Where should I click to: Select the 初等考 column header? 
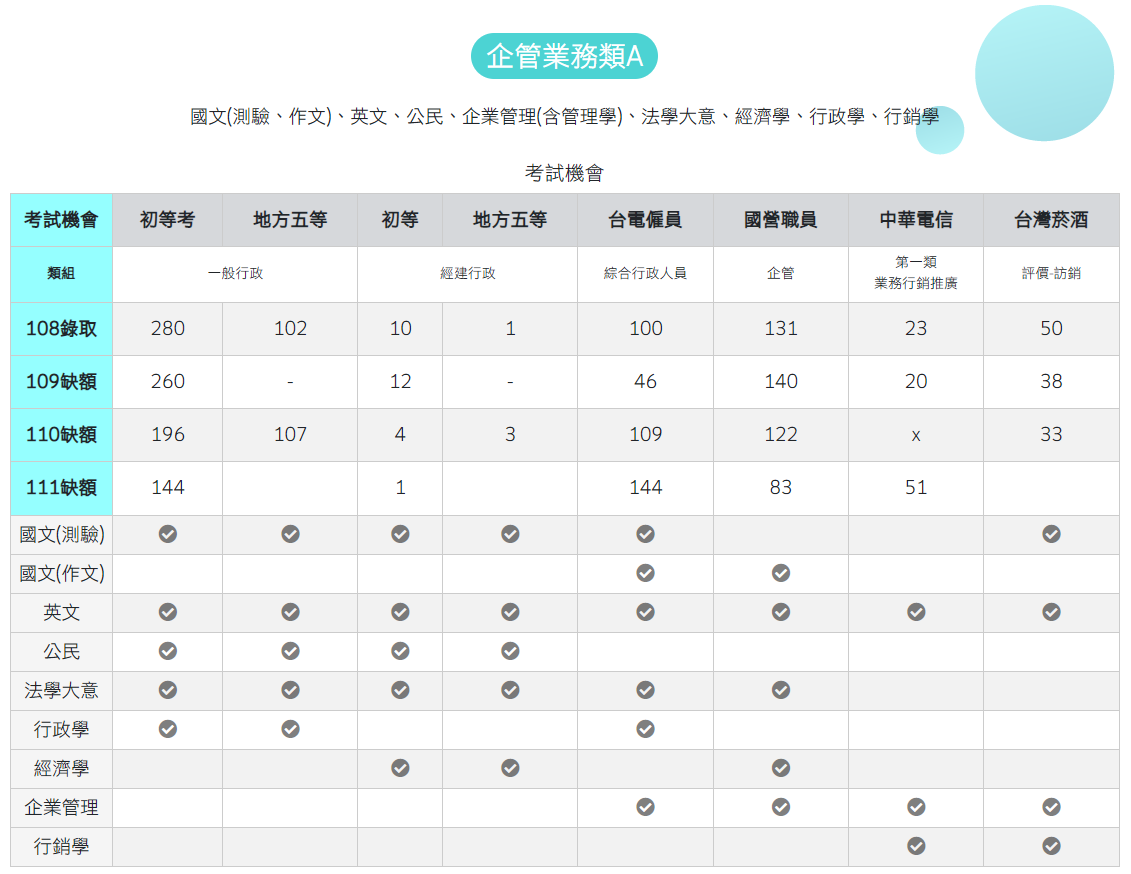tap(168, 220)
